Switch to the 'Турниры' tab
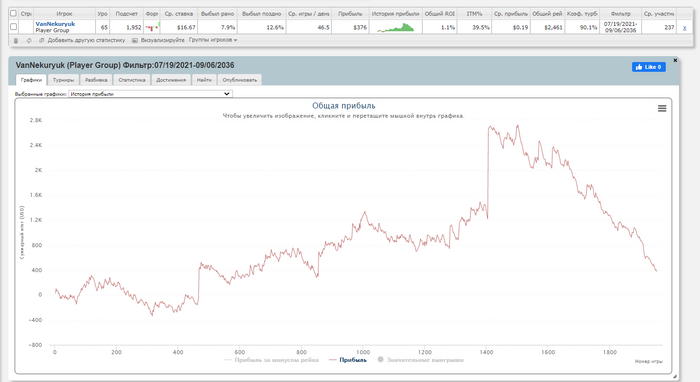The height and width of the screenshot is (382, 700). coord(63,80)
